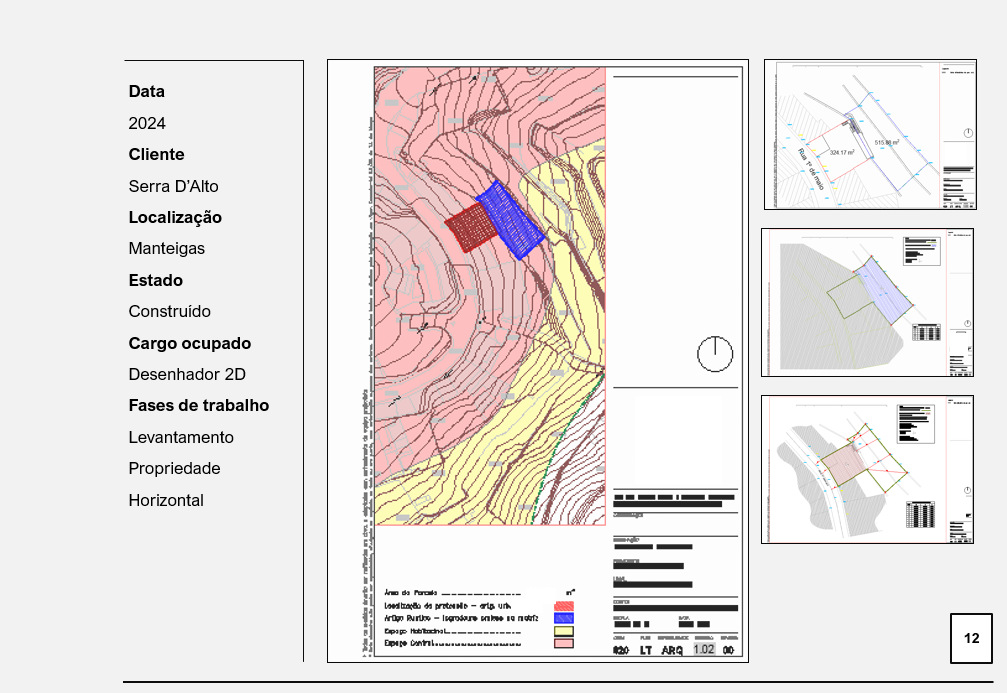
Task: Select the "Propriedade" text line
Action: [174, 469]
